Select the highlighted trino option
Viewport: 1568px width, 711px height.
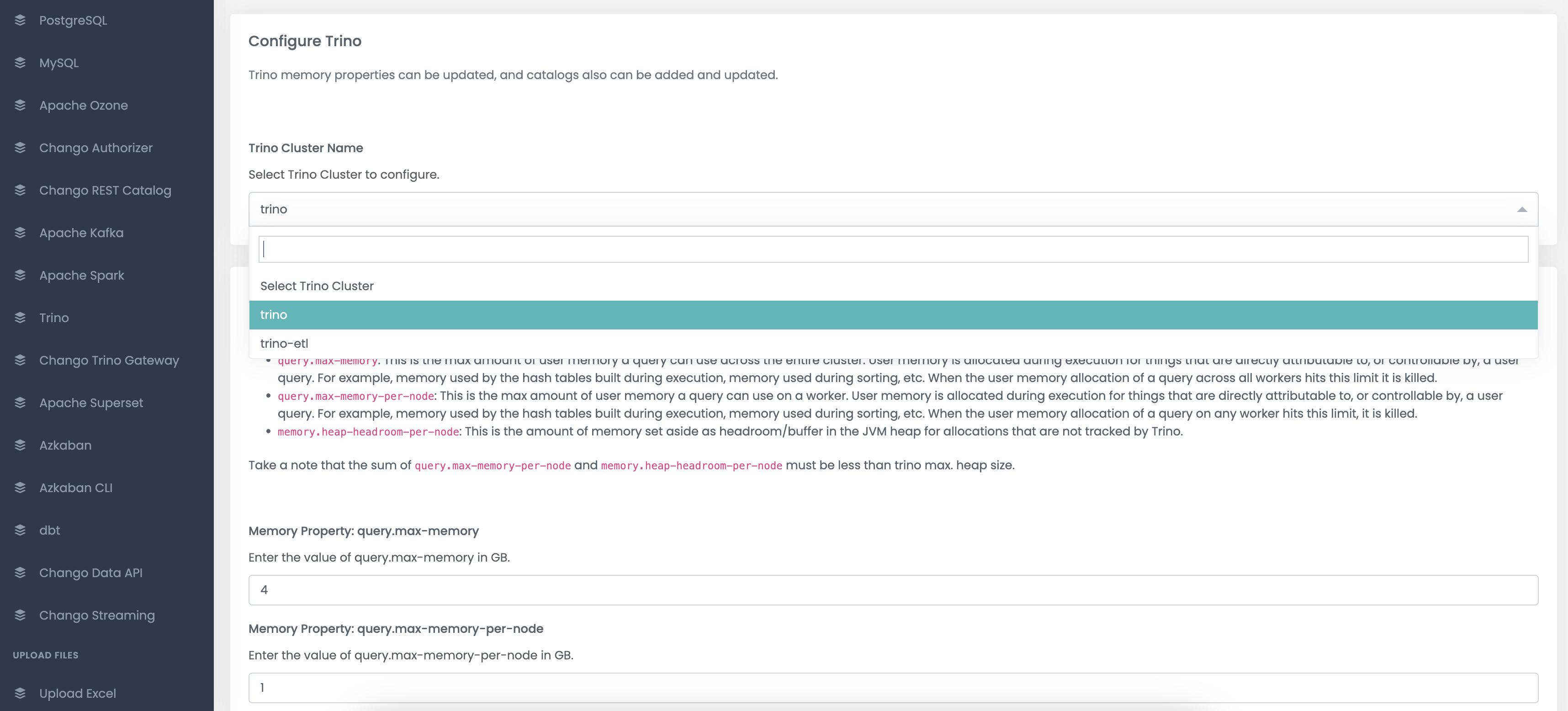coord(893,315)
